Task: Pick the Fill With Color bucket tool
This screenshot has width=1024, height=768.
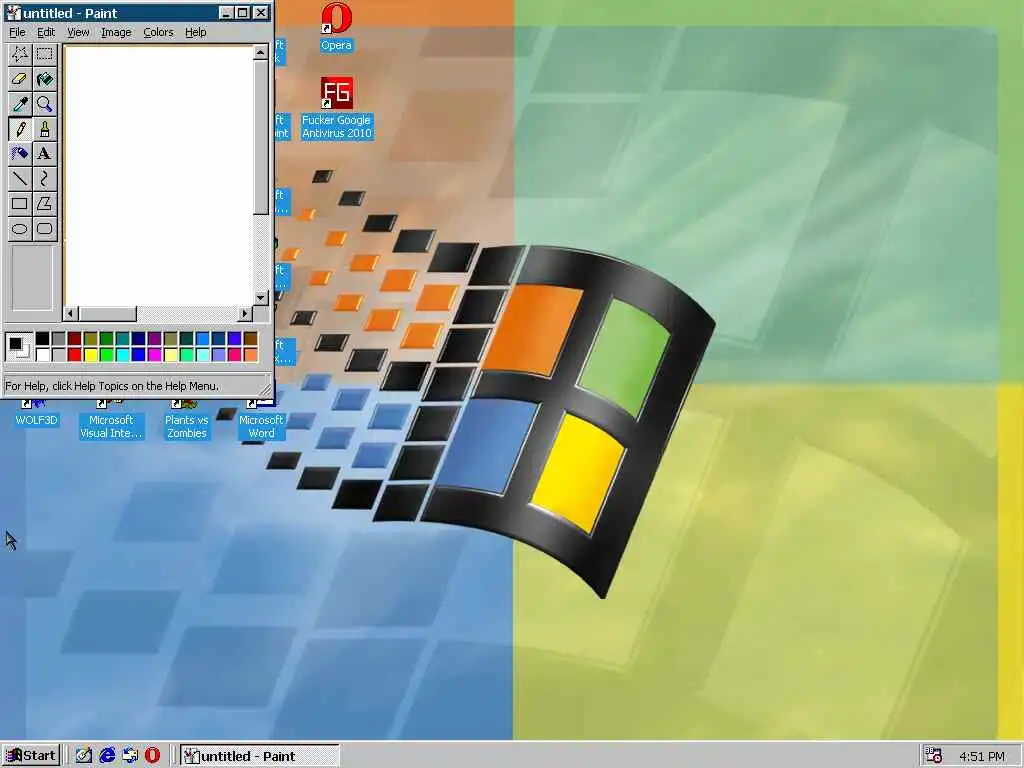Action: tap(44, 79)
